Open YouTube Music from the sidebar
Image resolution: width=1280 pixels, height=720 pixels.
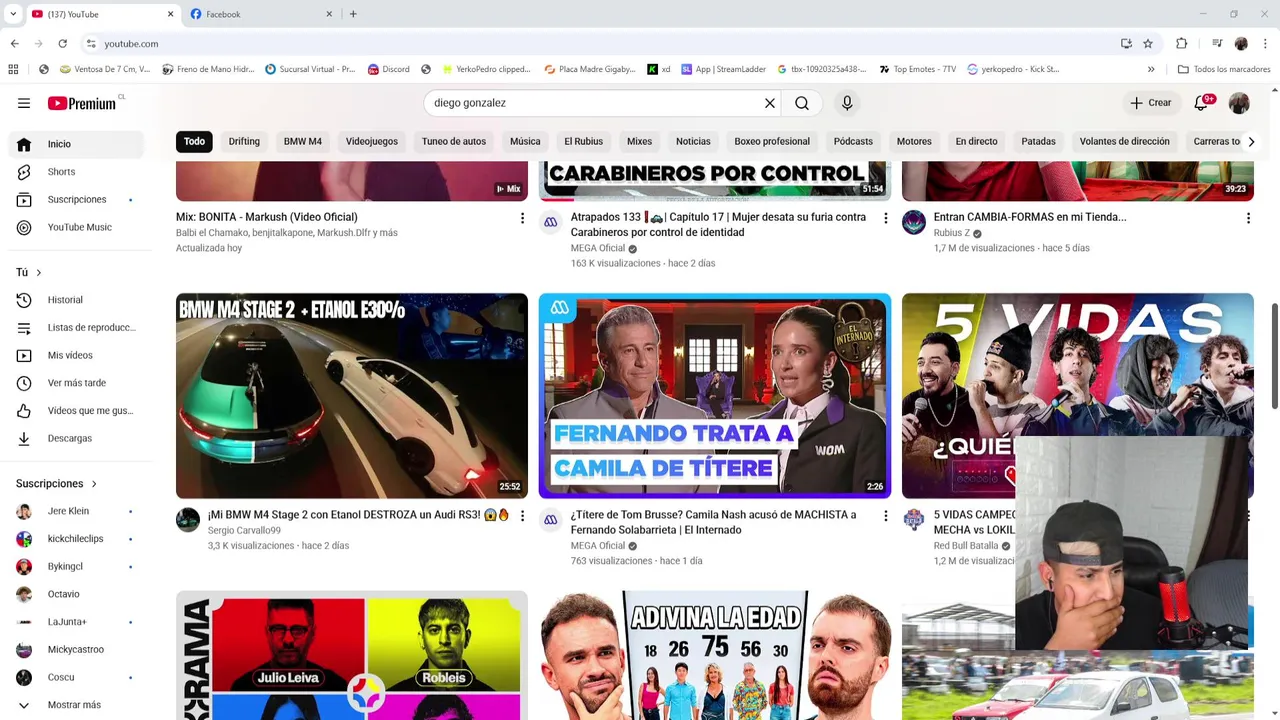tap(76, 227)
